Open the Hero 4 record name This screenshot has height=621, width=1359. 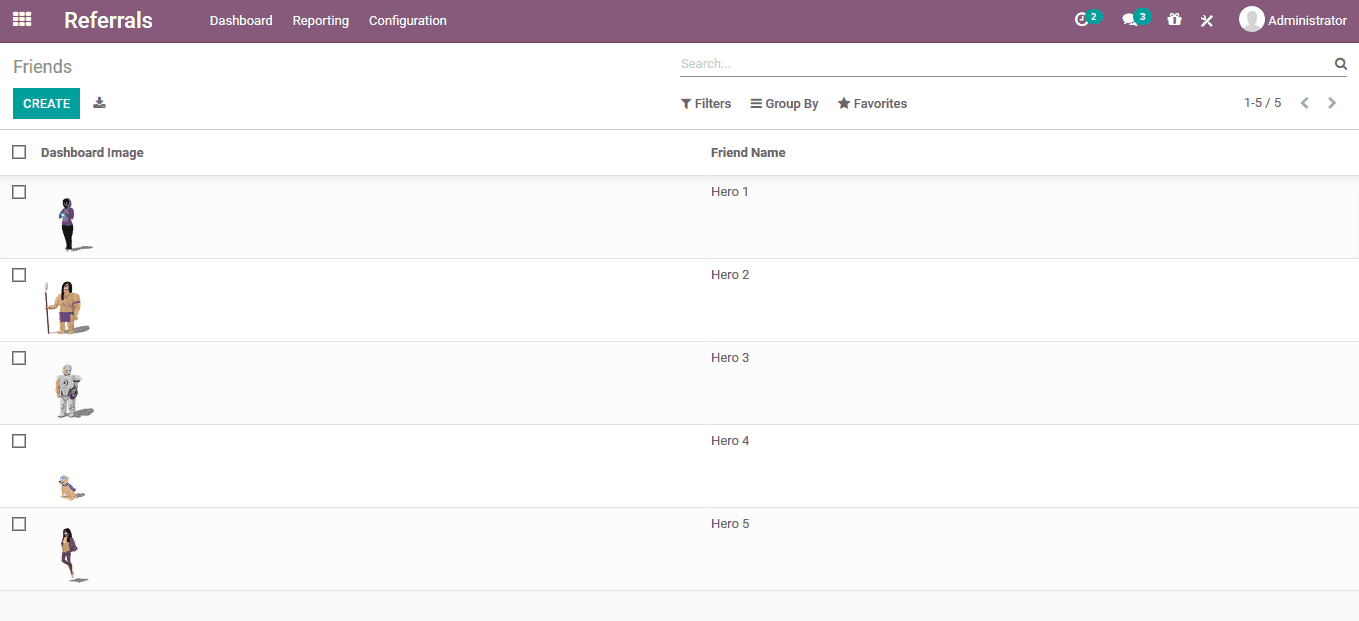[730, 441]
